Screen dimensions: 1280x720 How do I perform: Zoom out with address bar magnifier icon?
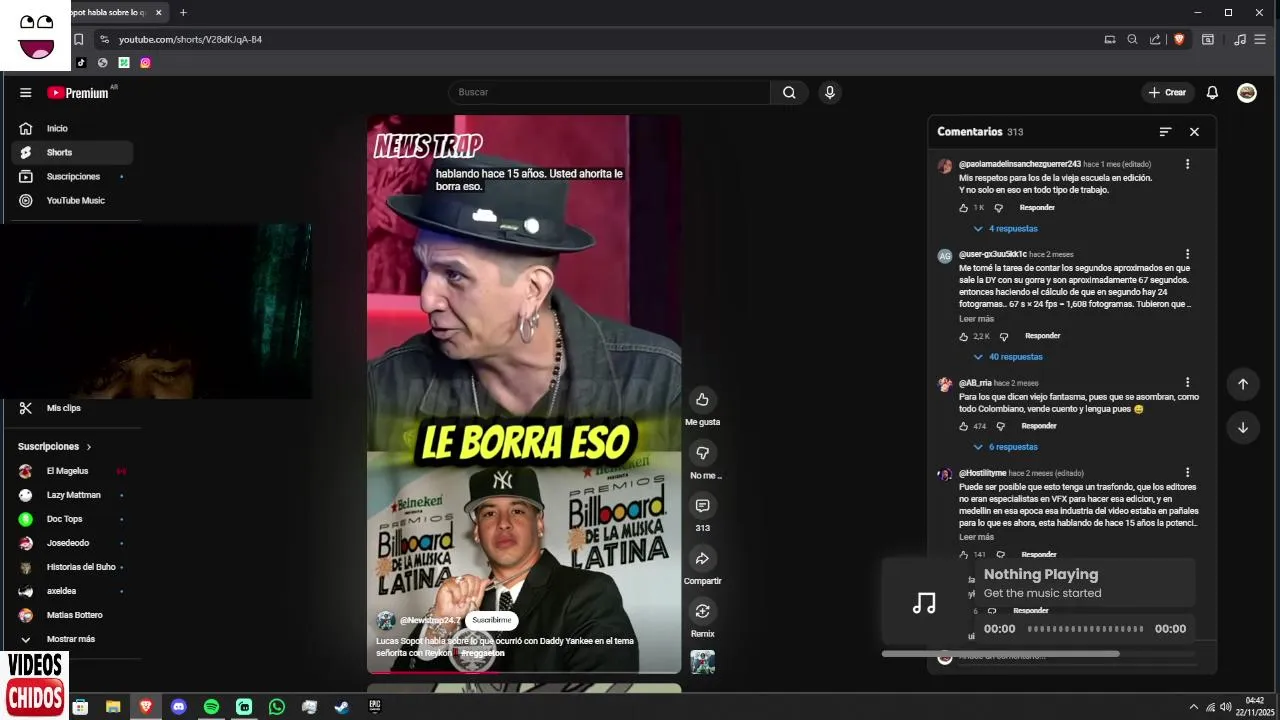click(x=1132, y=39)
